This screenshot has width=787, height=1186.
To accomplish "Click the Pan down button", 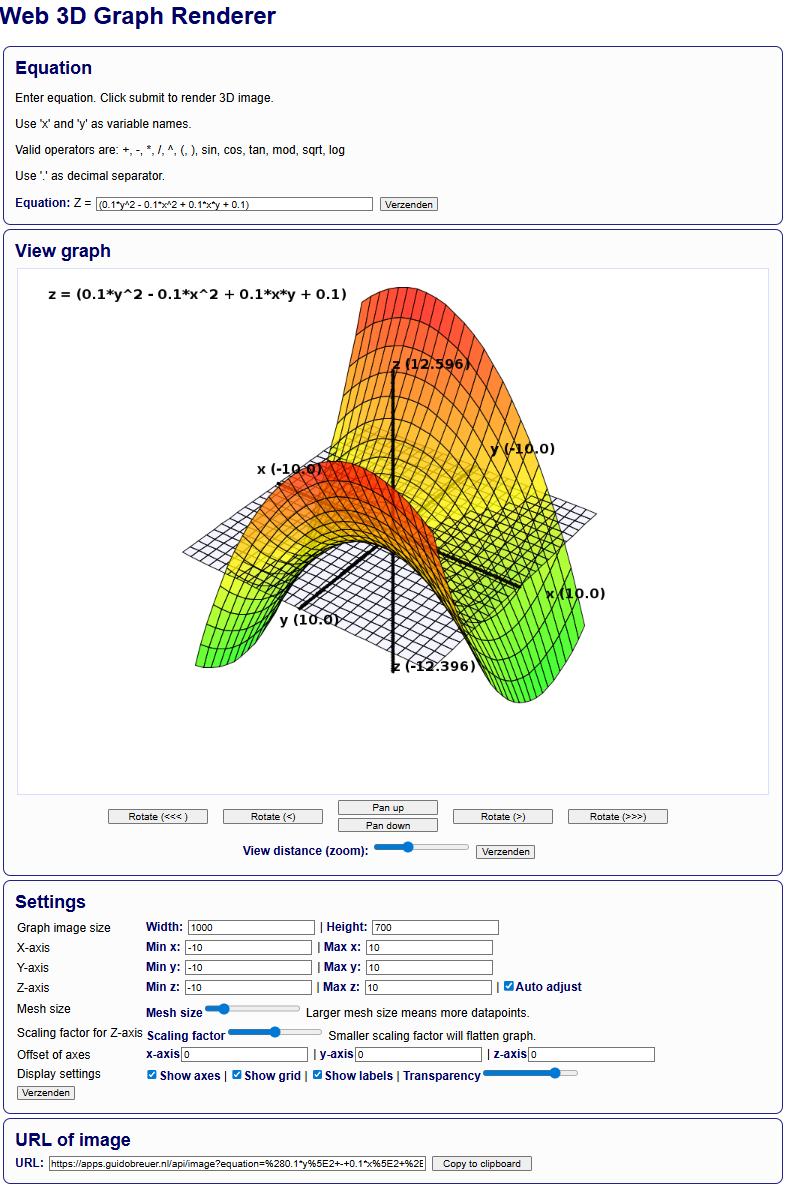I will click(388, 825).
